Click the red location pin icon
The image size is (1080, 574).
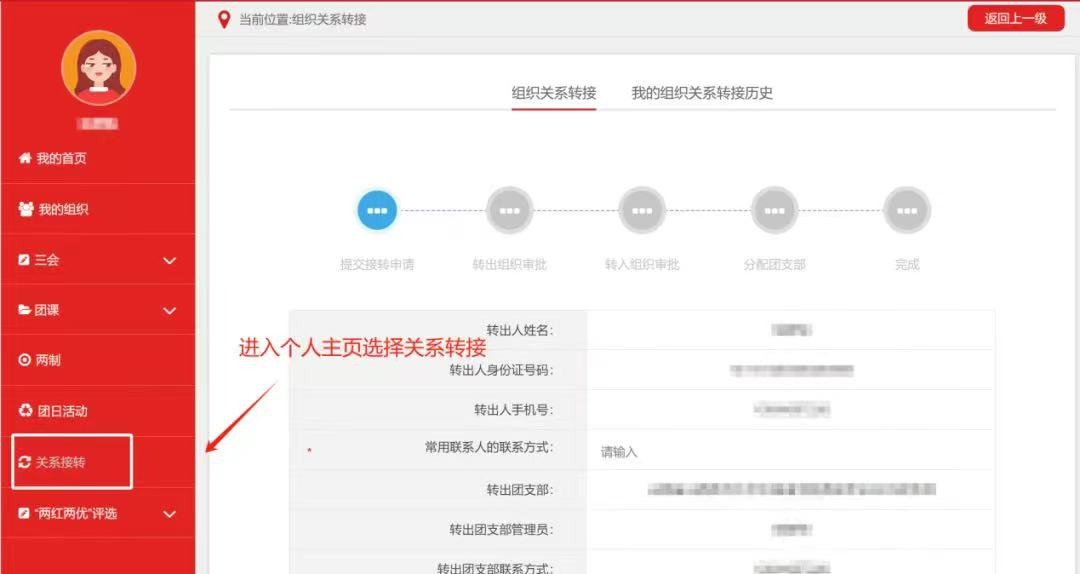click(224, 19)
